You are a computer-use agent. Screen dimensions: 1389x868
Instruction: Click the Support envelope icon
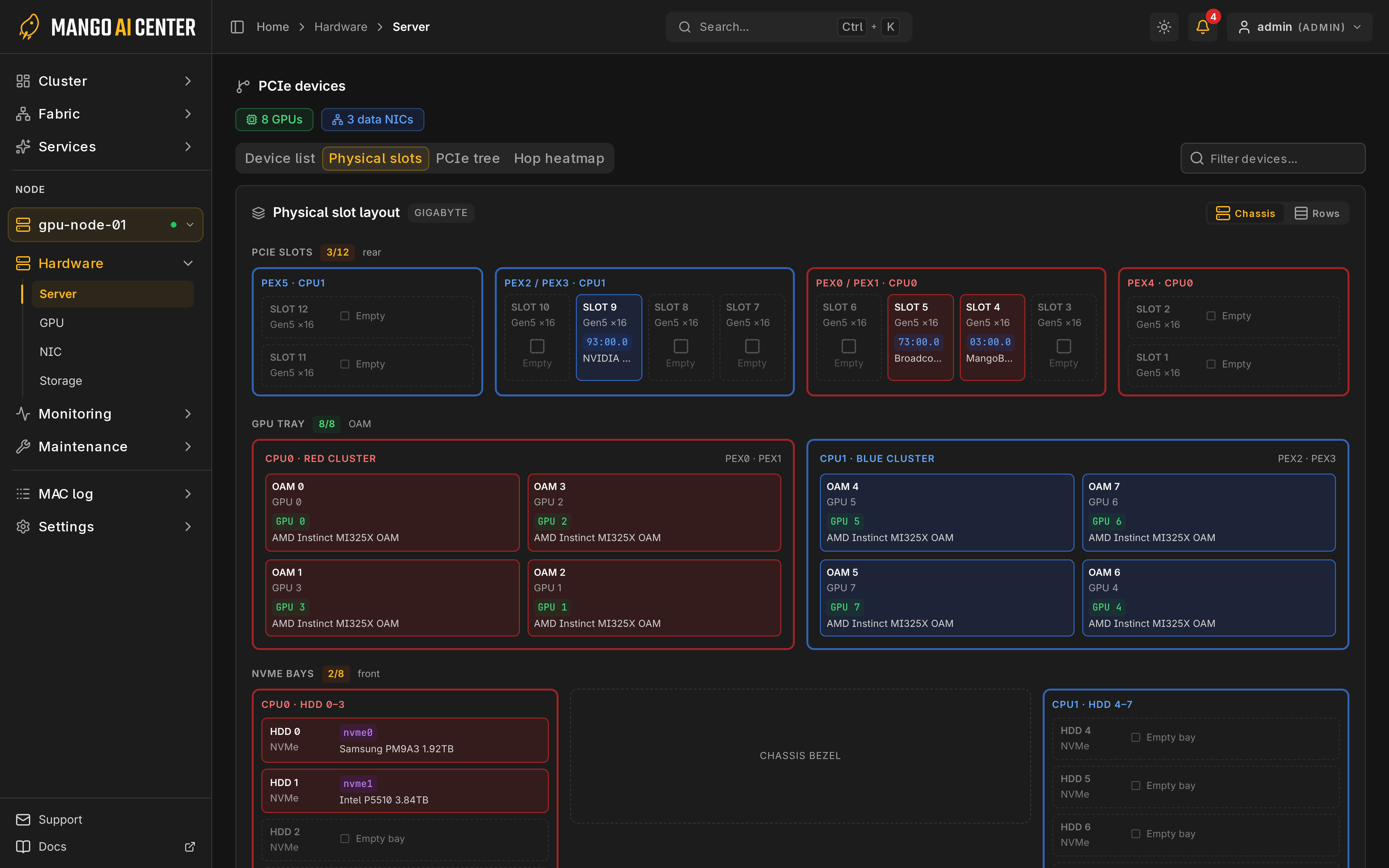[23, 820]
